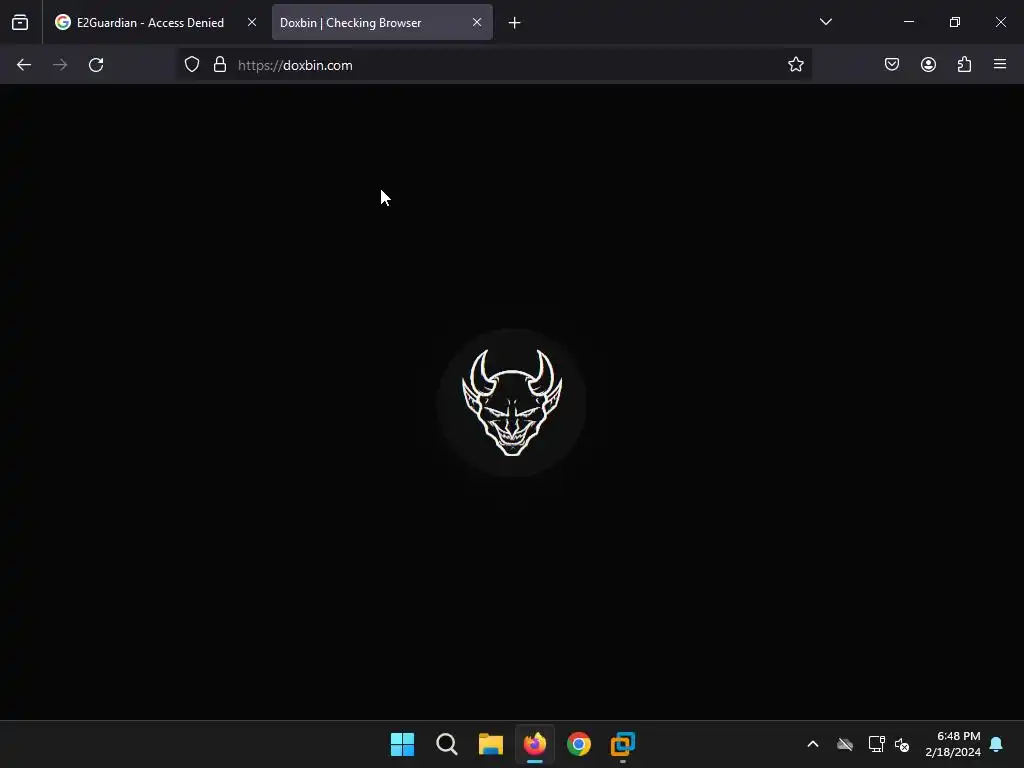Click the demon logo in page center

pos(512,402)
